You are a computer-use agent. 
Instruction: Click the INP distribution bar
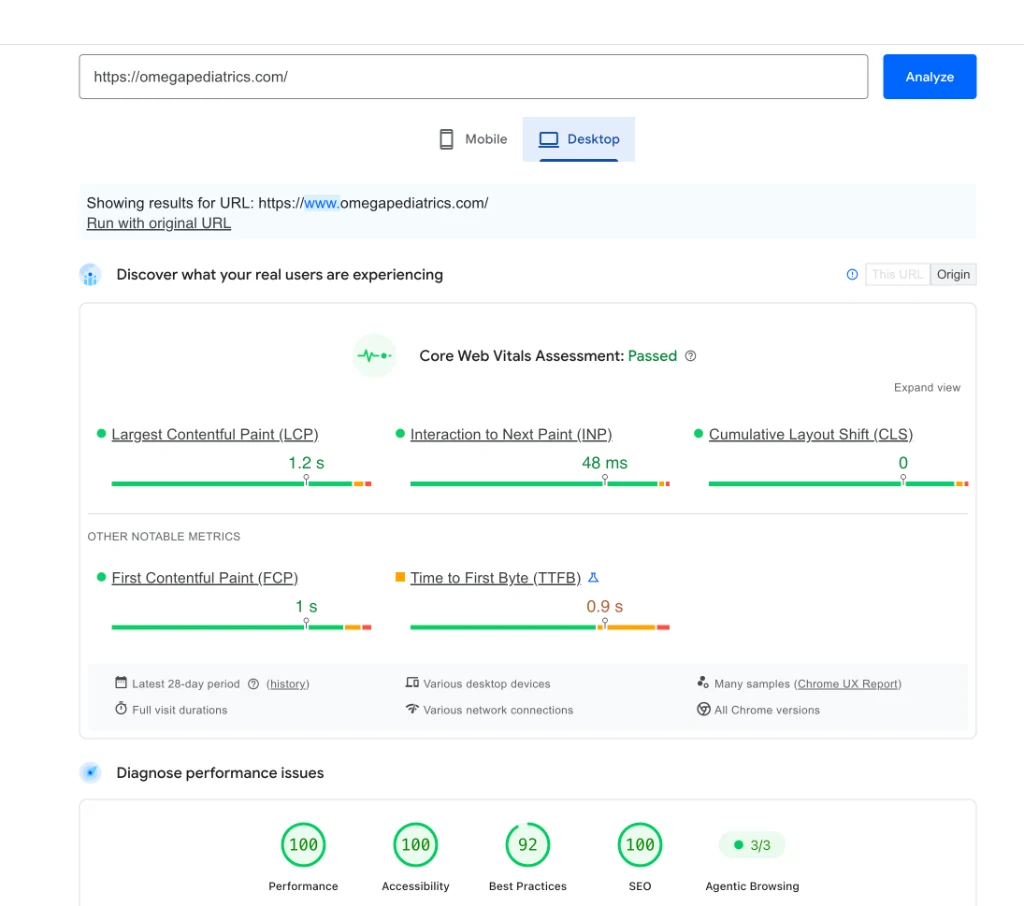tap(539, 483)
